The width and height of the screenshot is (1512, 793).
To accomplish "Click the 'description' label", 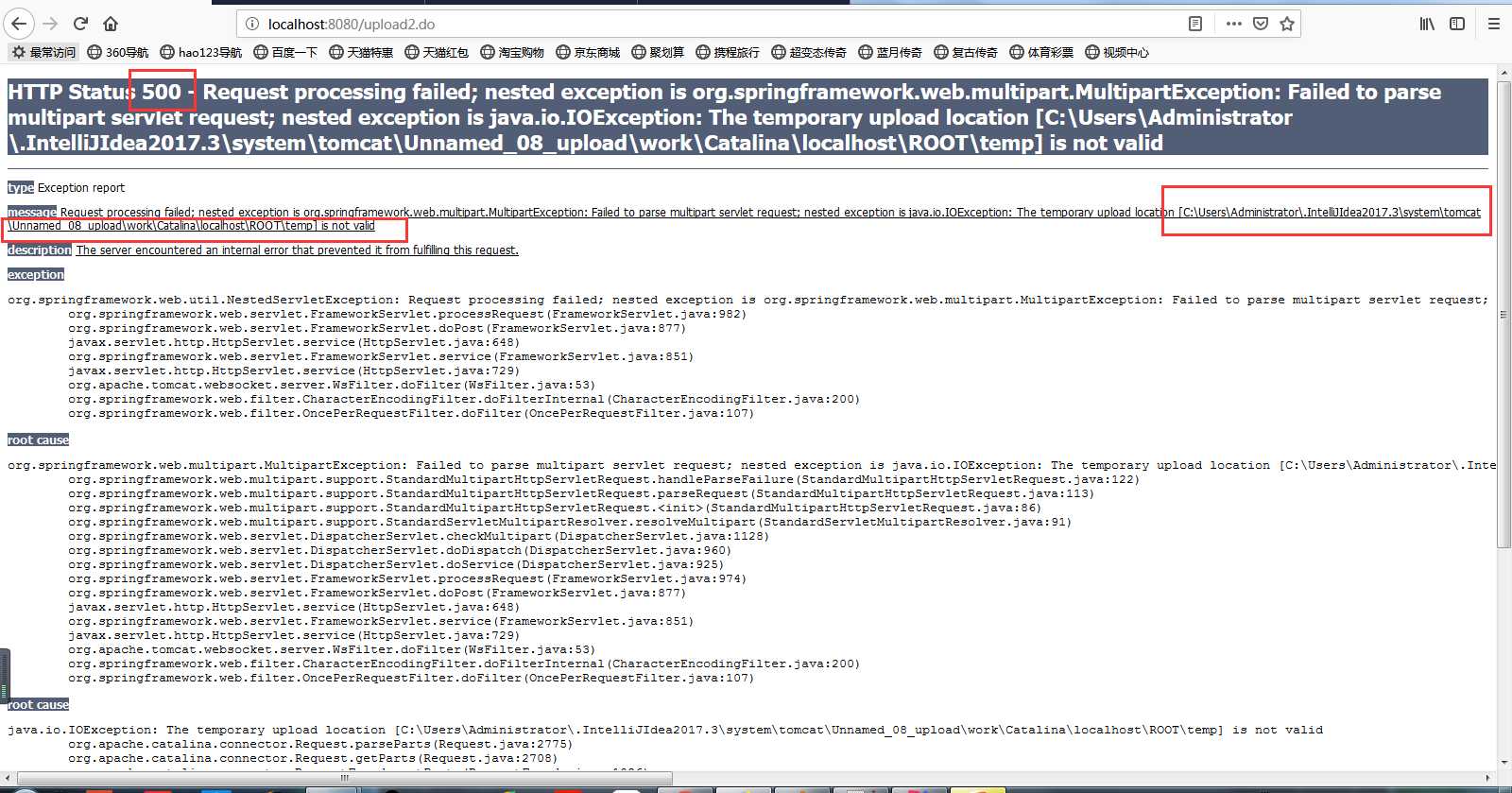I will [40, 250].
